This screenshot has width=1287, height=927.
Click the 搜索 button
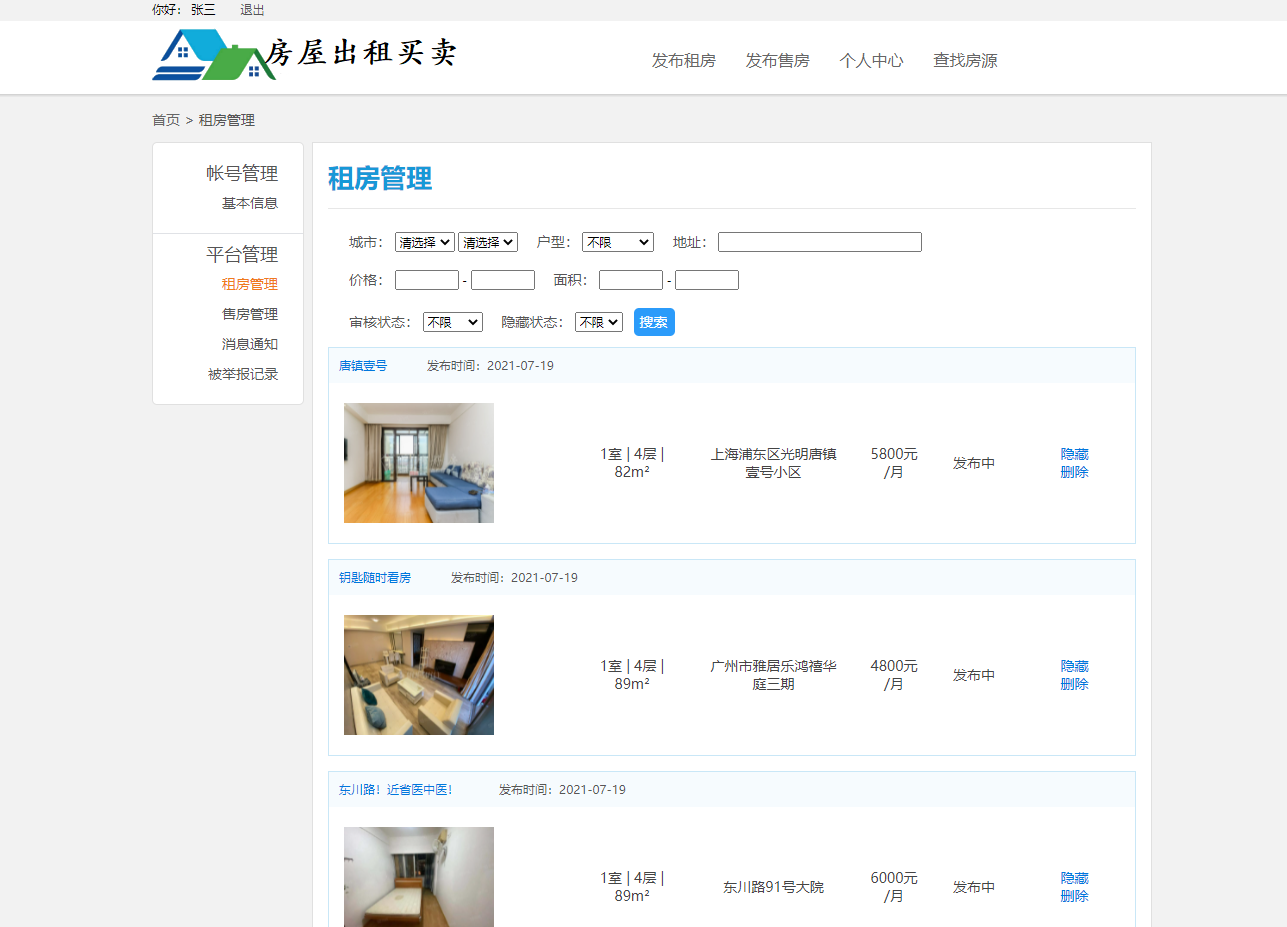[x=653, y=321]
